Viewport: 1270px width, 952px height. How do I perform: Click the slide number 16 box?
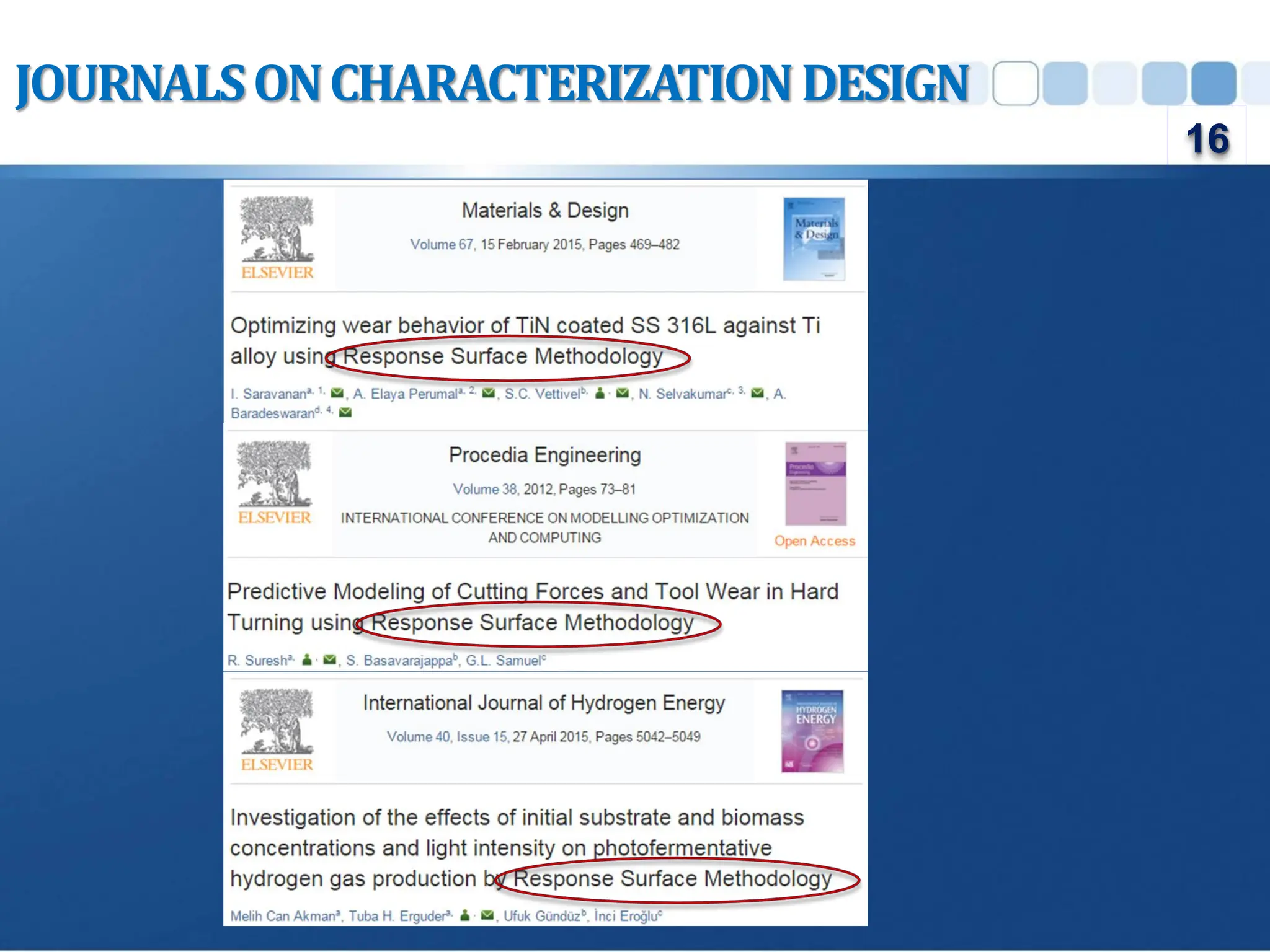pyautogui.click(x=1207, y=138)
